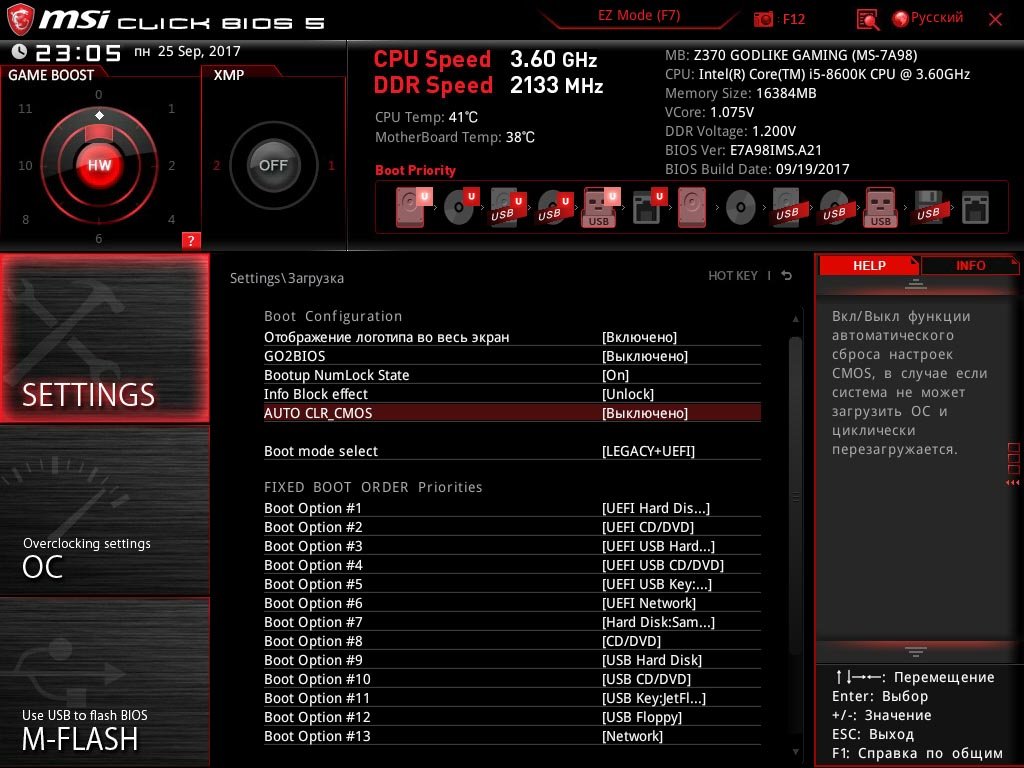Click the triple-arrow icon at right panel edge

[1012, 483]
